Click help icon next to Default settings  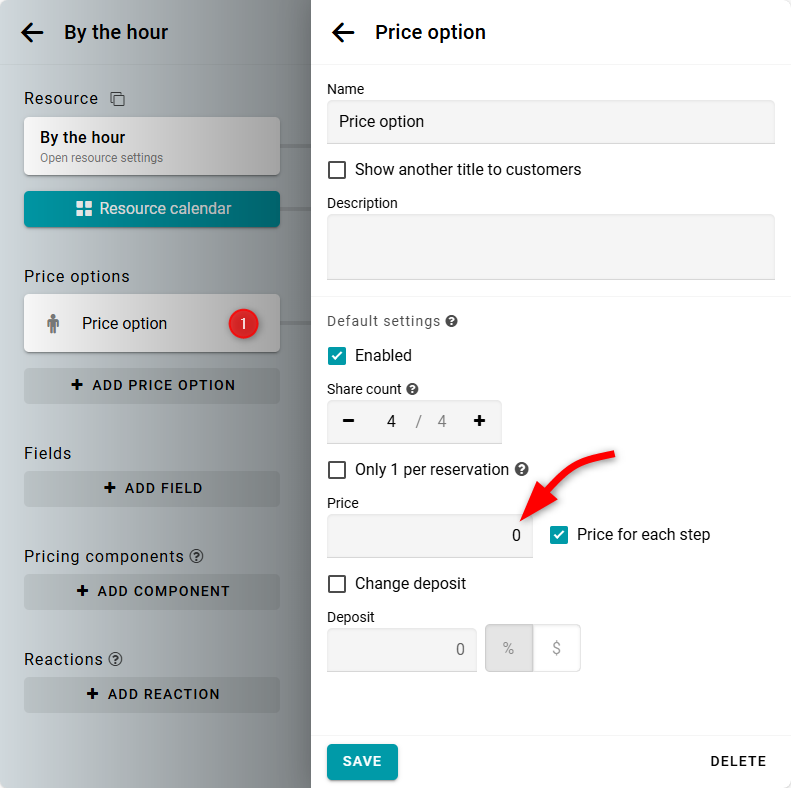point(452,322)
